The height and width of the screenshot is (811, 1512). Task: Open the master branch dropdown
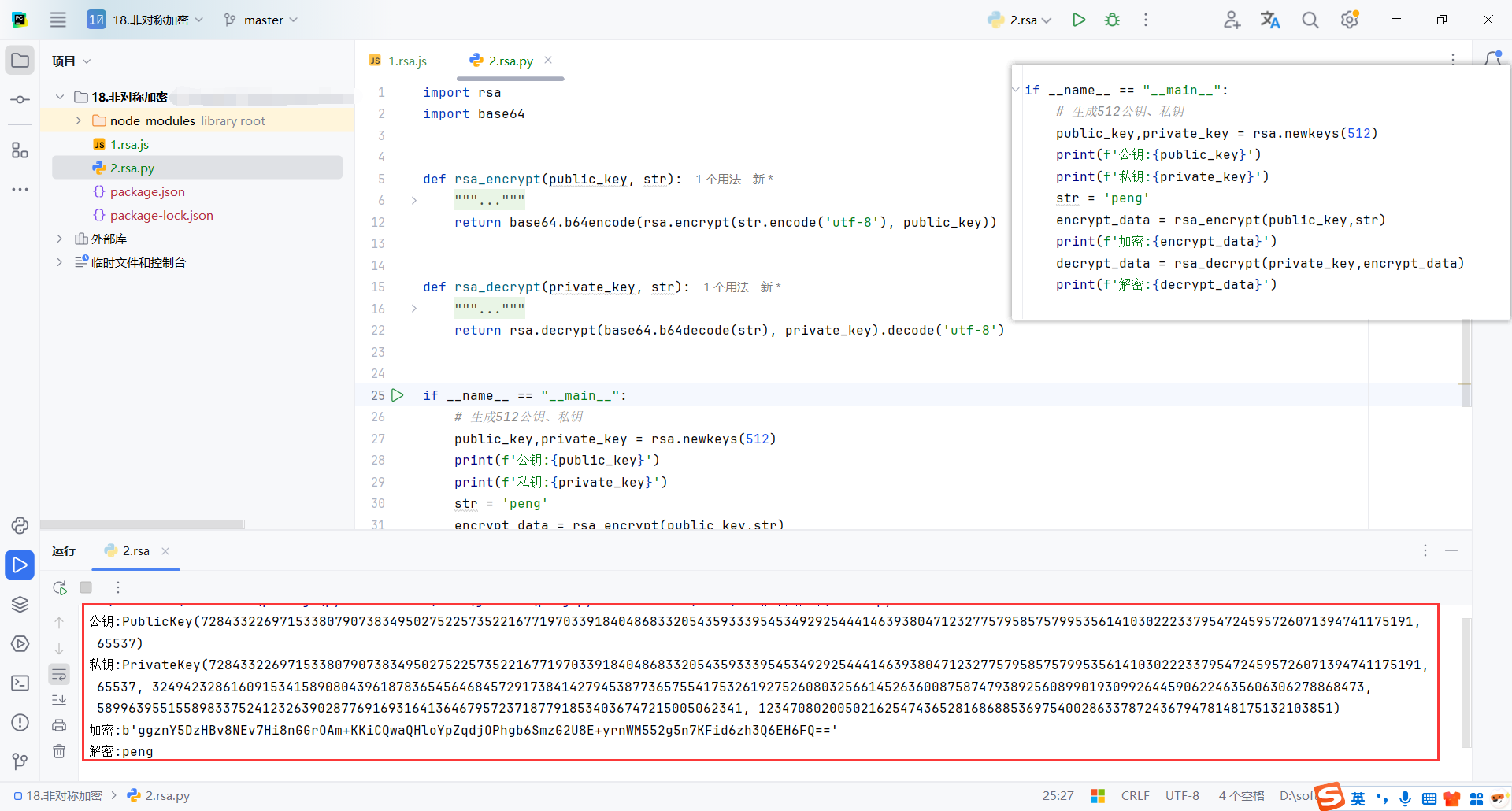pos(261,20)
